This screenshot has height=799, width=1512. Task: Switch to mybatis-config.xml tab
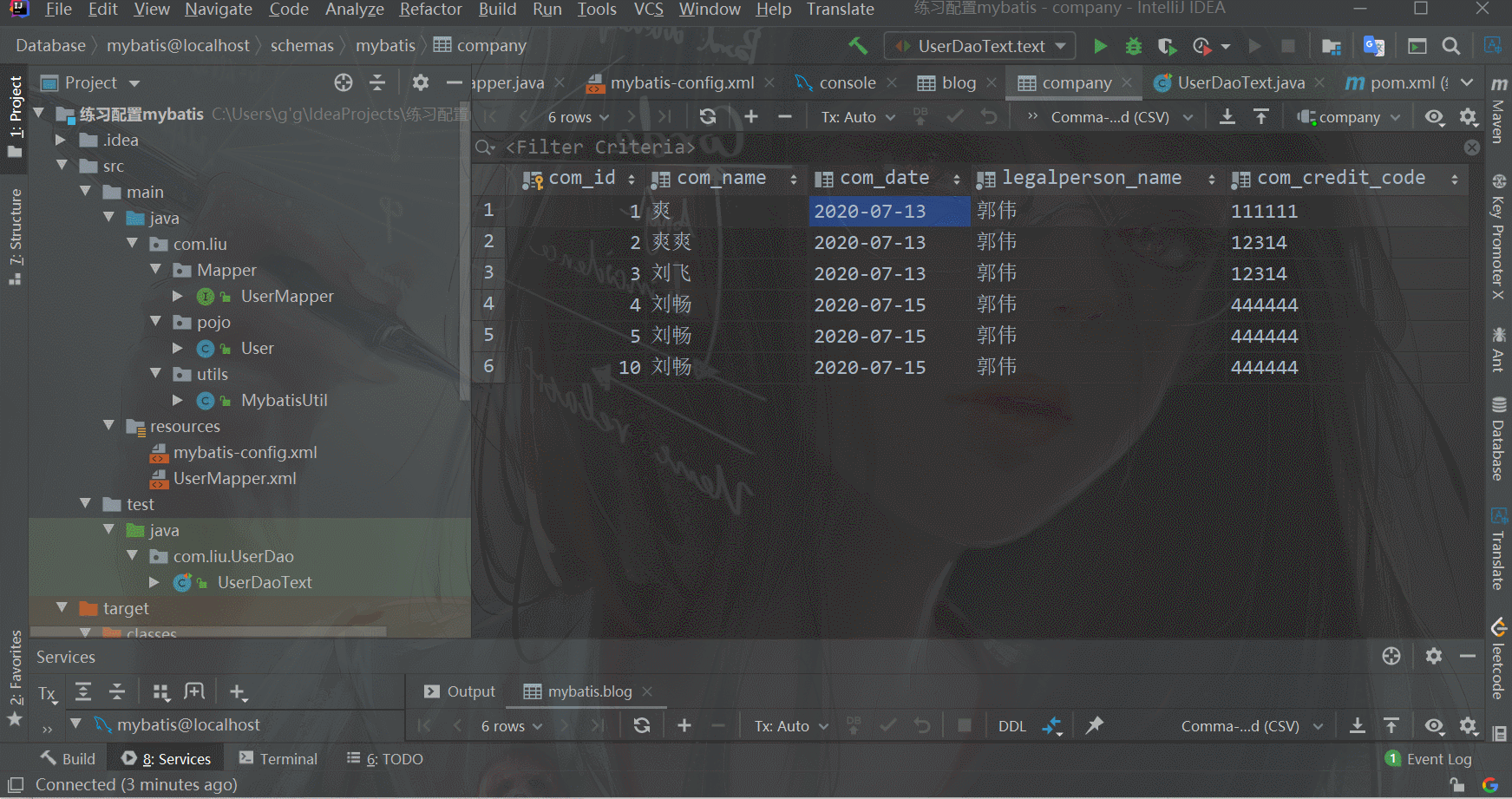pos(682,83)
